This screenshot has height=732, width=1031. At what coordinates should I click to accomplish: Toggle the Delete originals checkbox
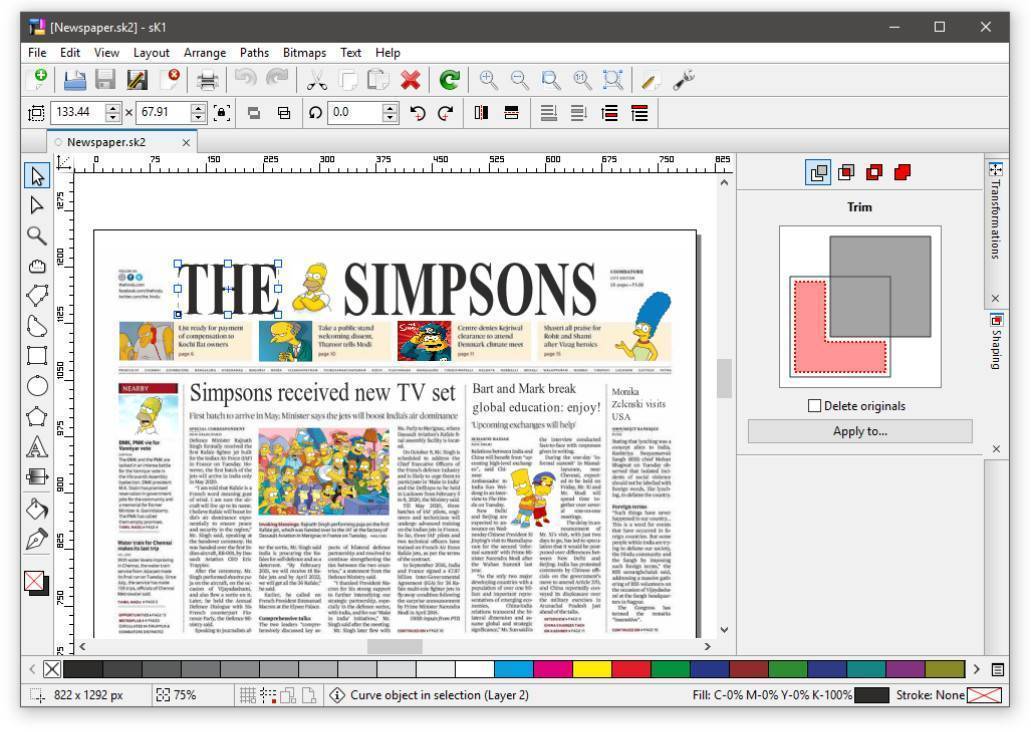tap(815, 406)
